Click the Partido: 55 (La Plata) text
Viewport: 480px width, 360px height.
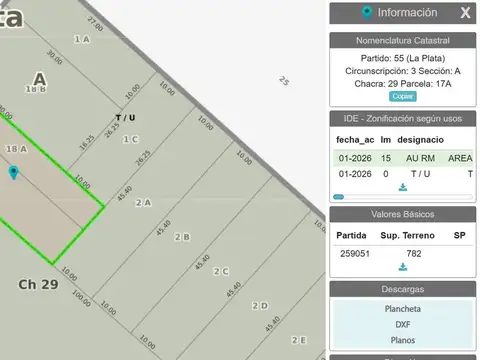point(403,58)
